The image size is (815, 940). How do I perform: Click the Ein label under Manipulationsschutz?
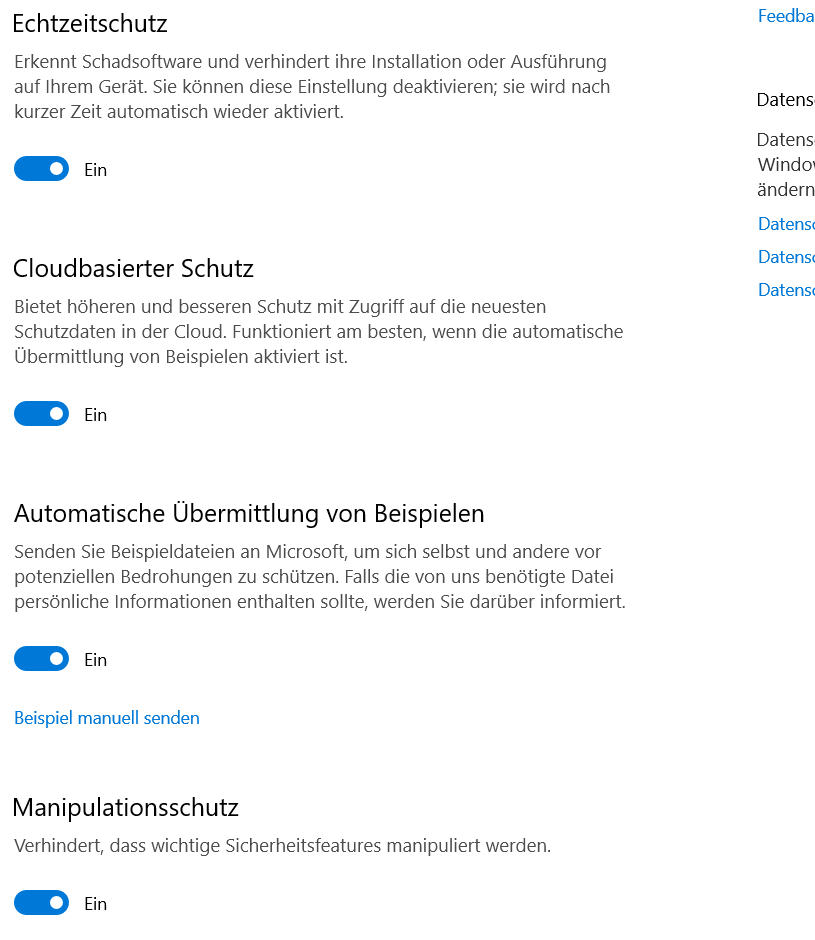point(95,904)
